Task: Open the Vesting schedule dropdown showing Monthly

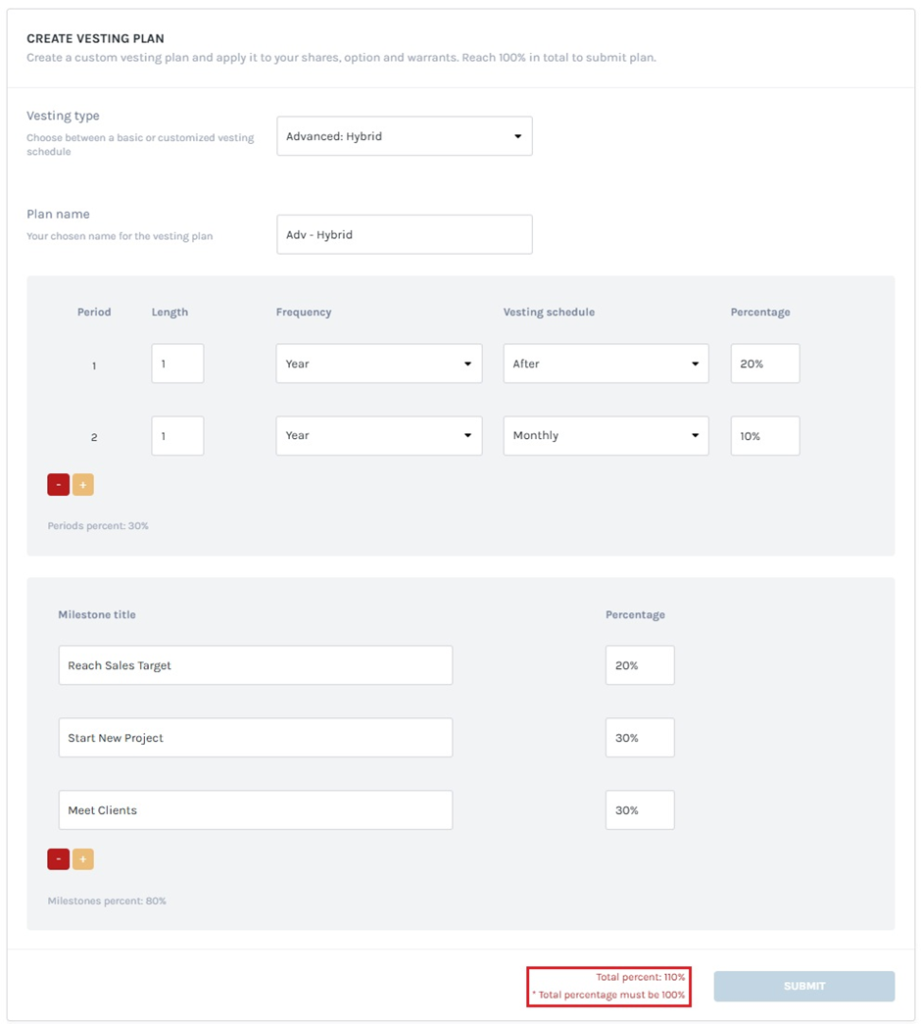Action: [605, 436]
